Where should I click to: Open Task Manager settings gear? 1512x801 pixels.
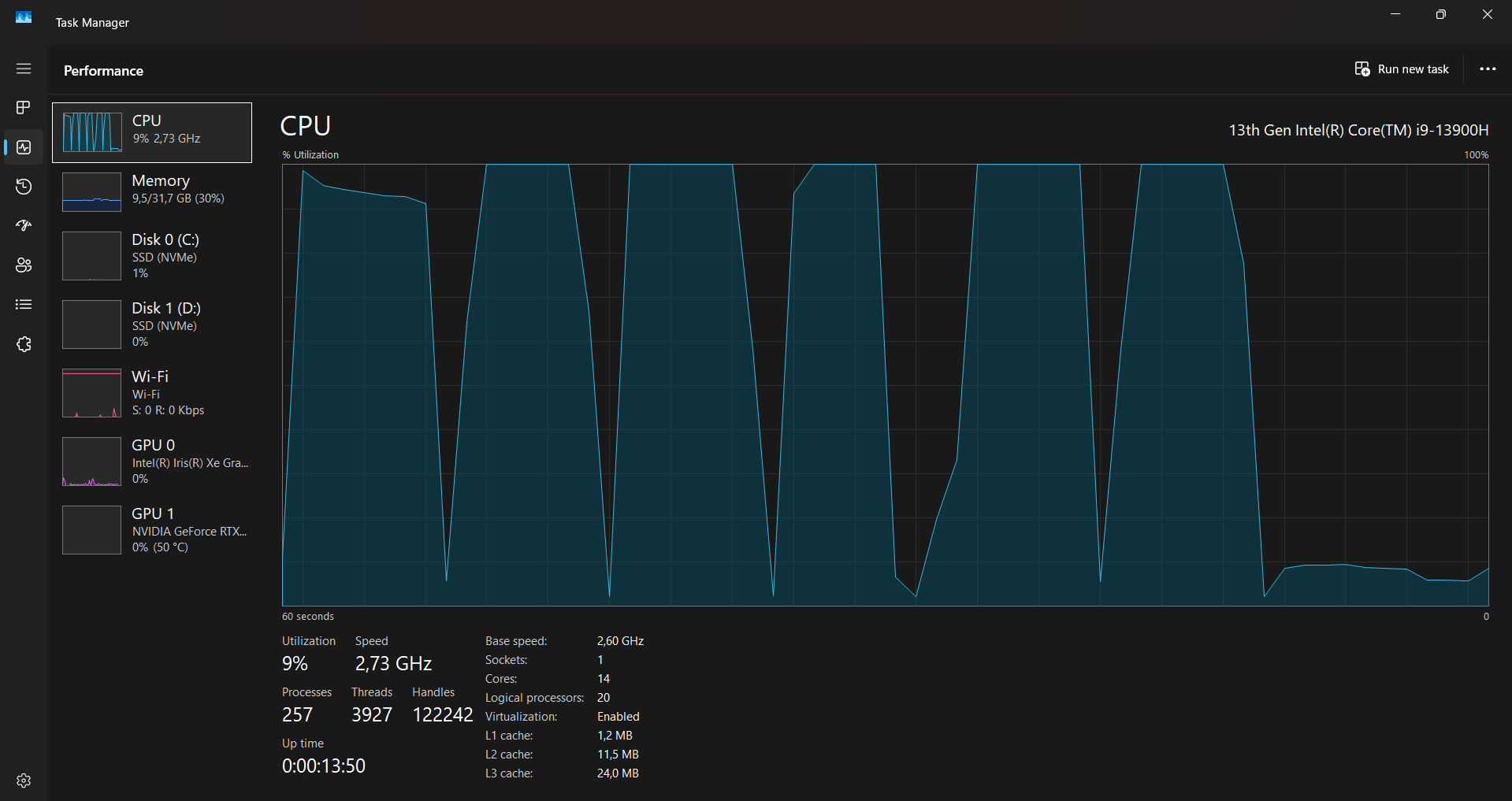point(24,781)
